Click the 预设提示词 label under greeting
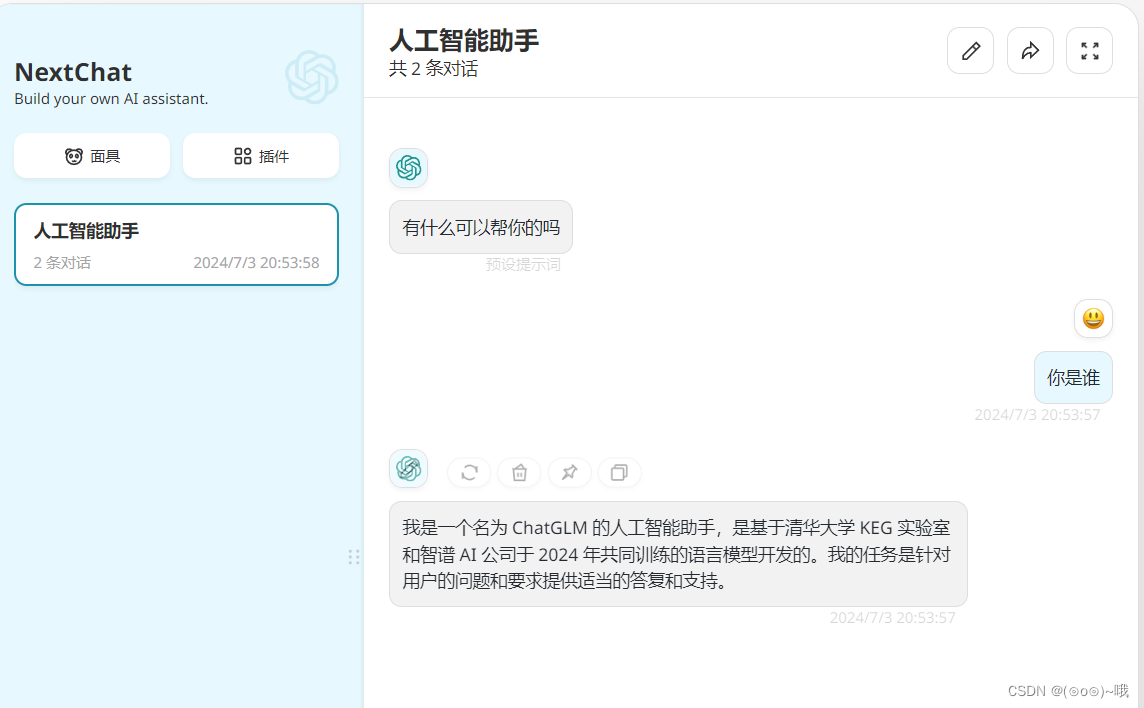The image size is (1144, 708). coord(523,264)
